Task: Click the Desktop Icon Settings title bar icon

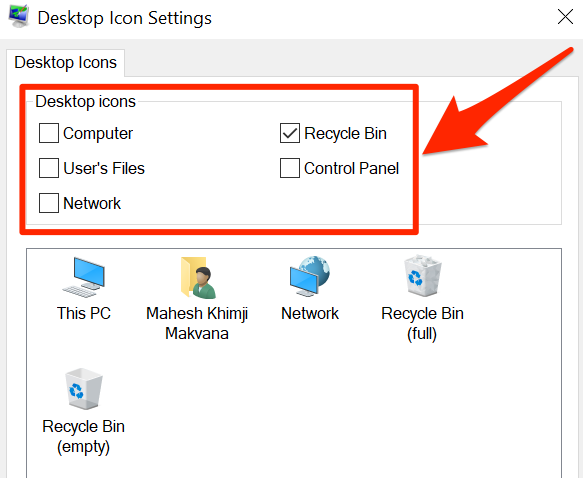Action: click(18, 16)
